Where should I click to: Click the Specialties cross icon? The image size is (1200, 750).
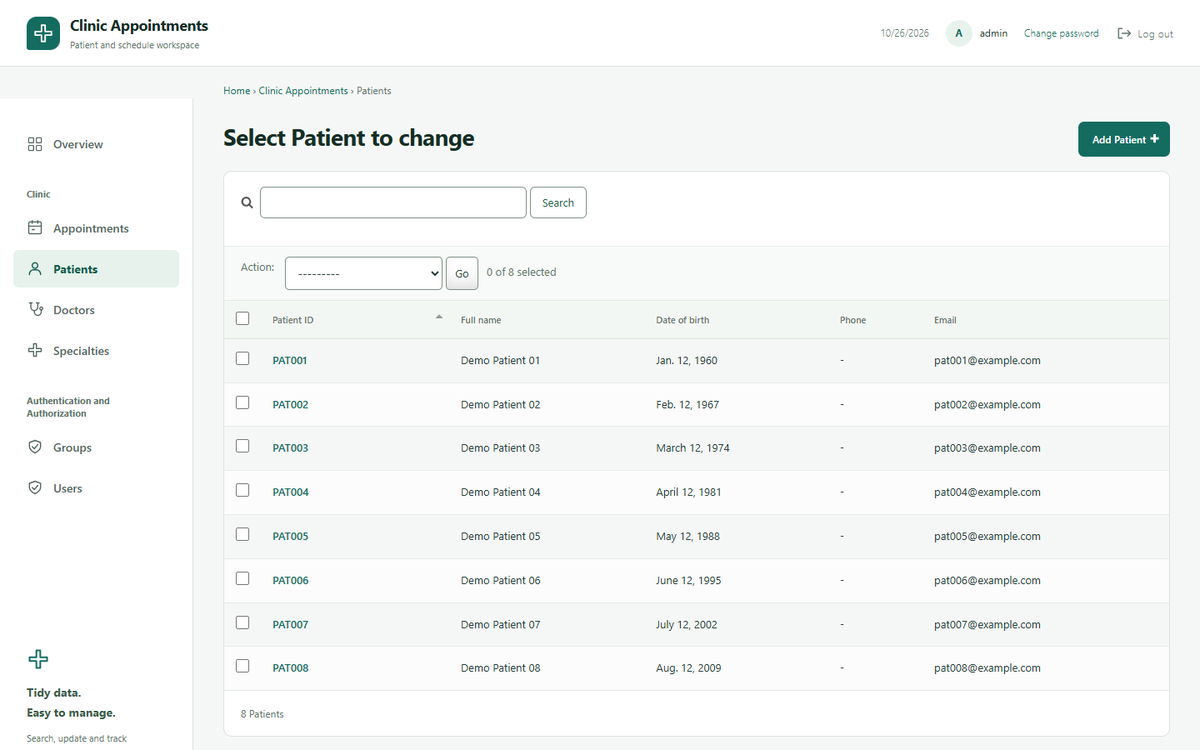pos(35,351)
